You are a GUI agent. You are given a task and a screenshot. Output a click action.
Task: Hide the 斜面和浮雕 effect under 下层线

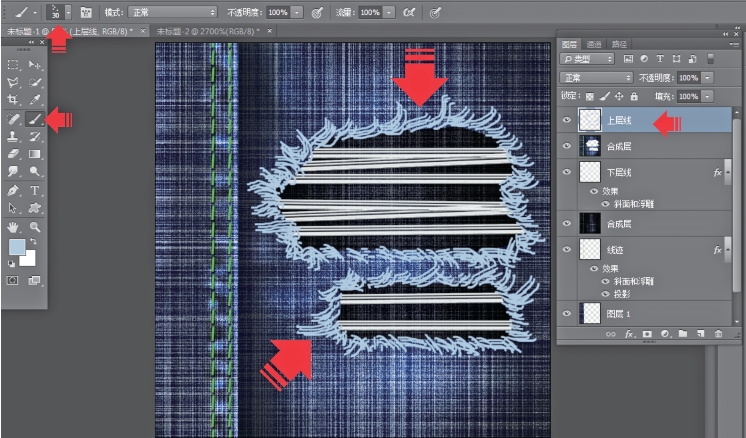pos(605,203)
